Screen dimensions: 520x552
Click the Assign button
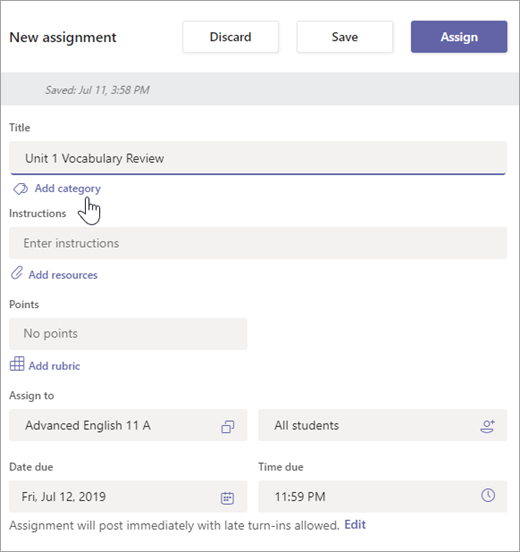click(x=459, y=37)
